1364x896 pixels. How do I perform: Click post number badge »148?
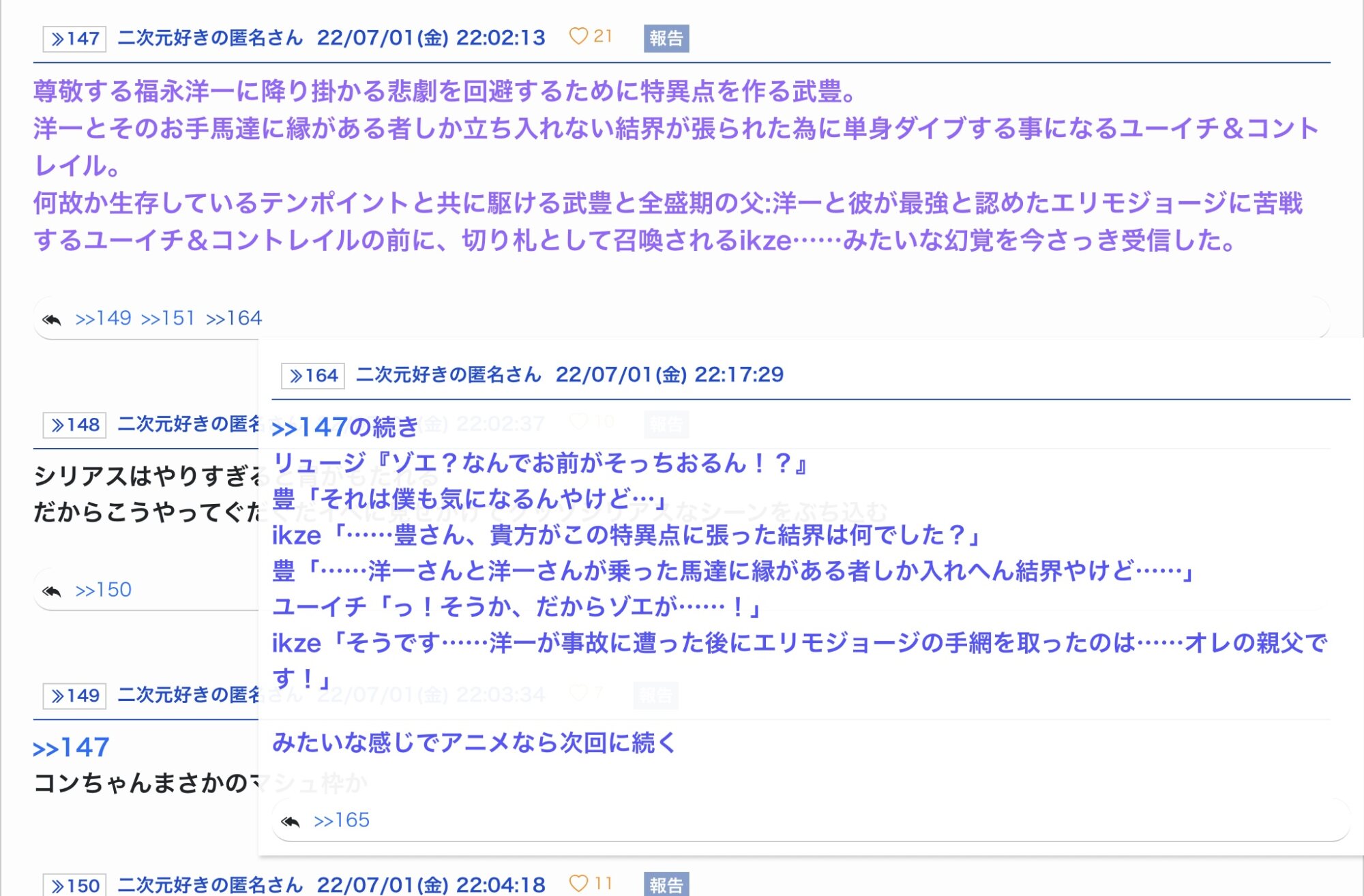point(74,425)
